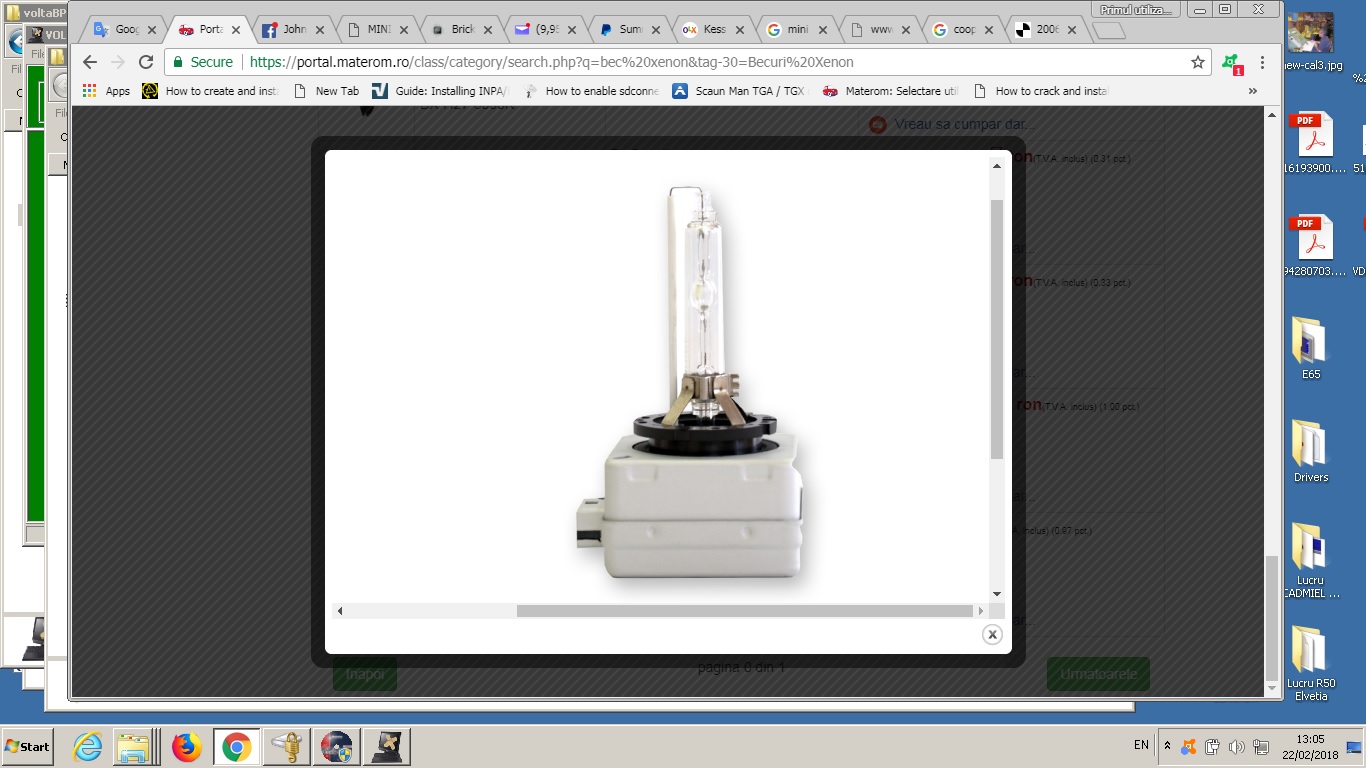Reload the Materom portal page

[x=146, y=62]
